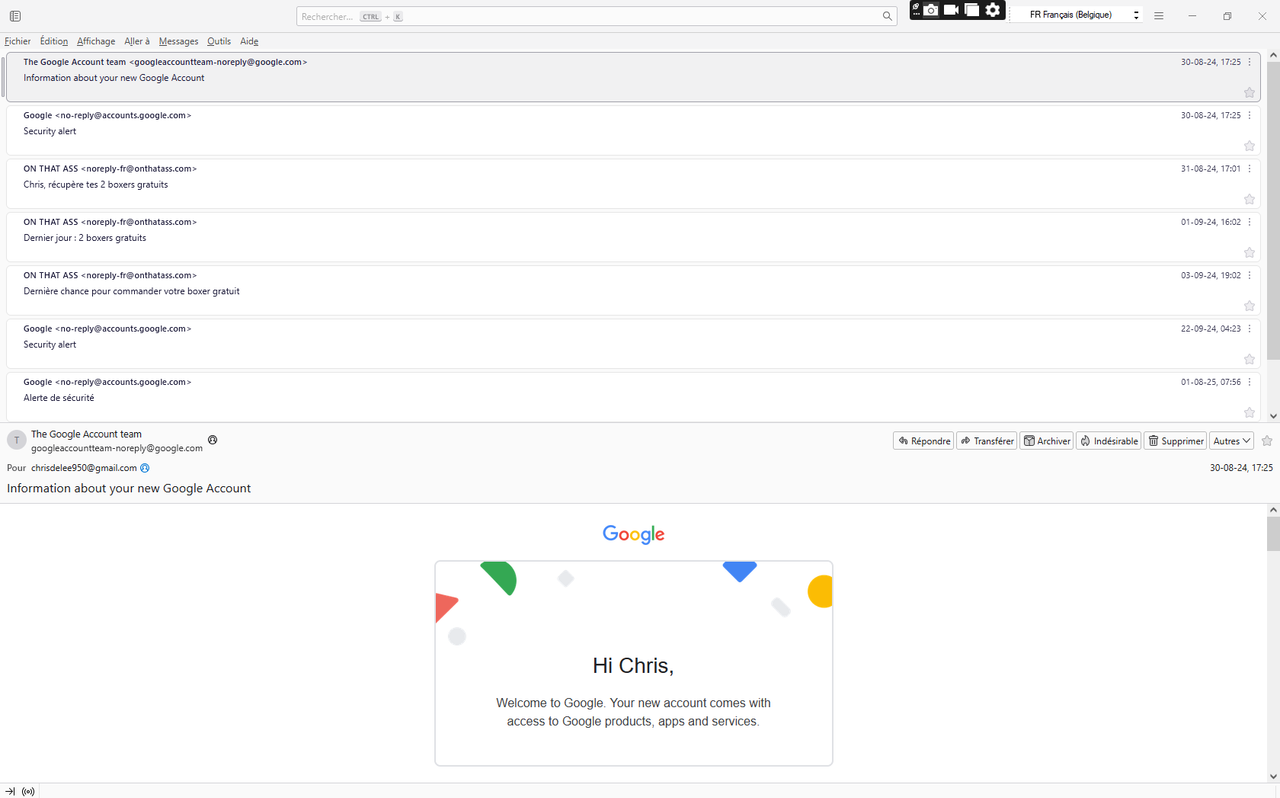1280x798 pixels.
Task: Click message body scrollbar down arrow
Action: [1273, 776]
